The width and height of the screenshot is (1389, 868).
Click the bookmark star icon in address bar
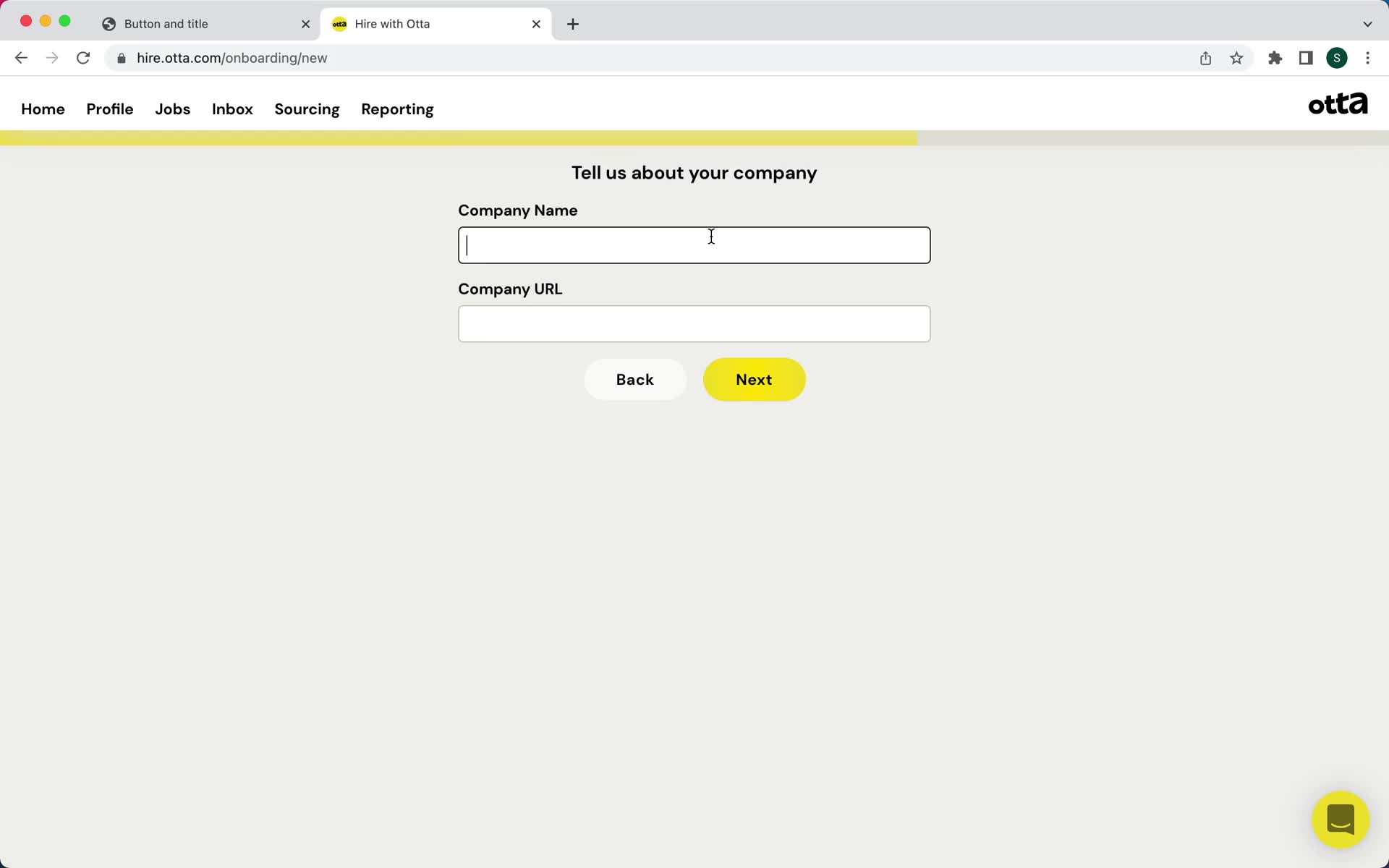[1236, 57]
